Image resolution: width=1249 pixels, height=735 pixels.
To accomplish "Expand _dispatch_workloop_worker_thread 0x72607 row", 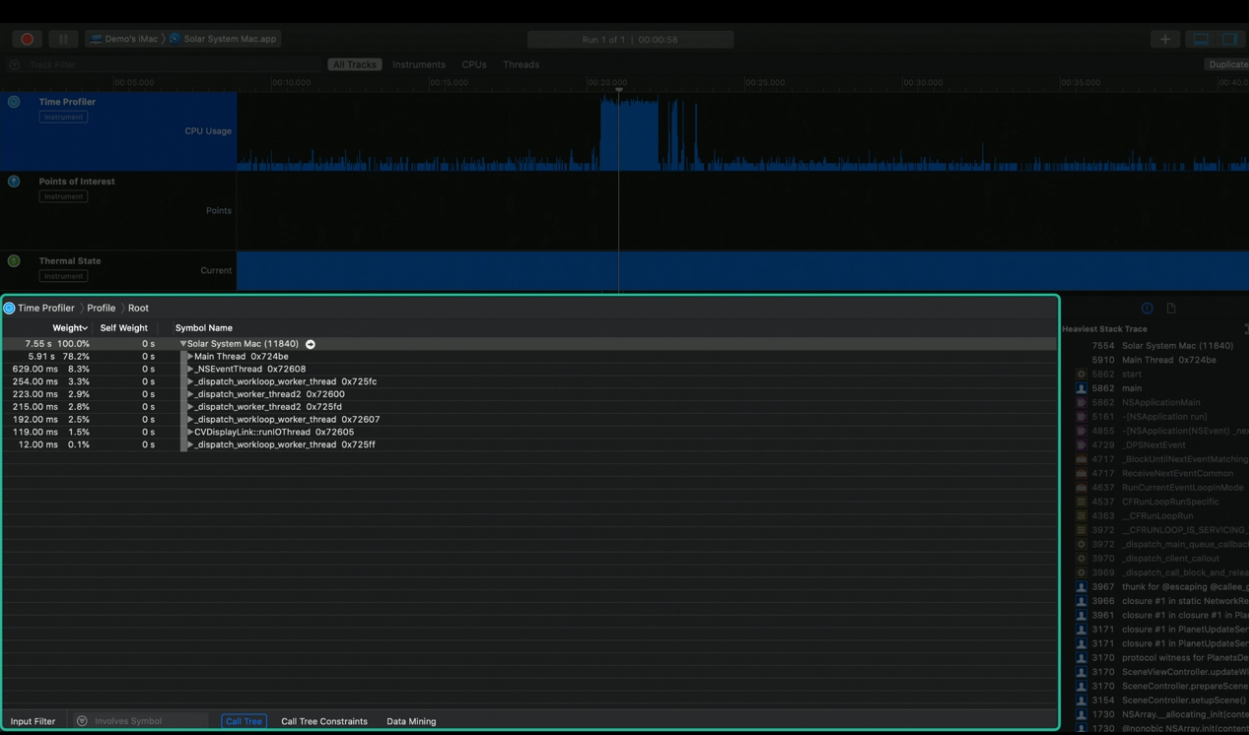I will tap(190, 420).
